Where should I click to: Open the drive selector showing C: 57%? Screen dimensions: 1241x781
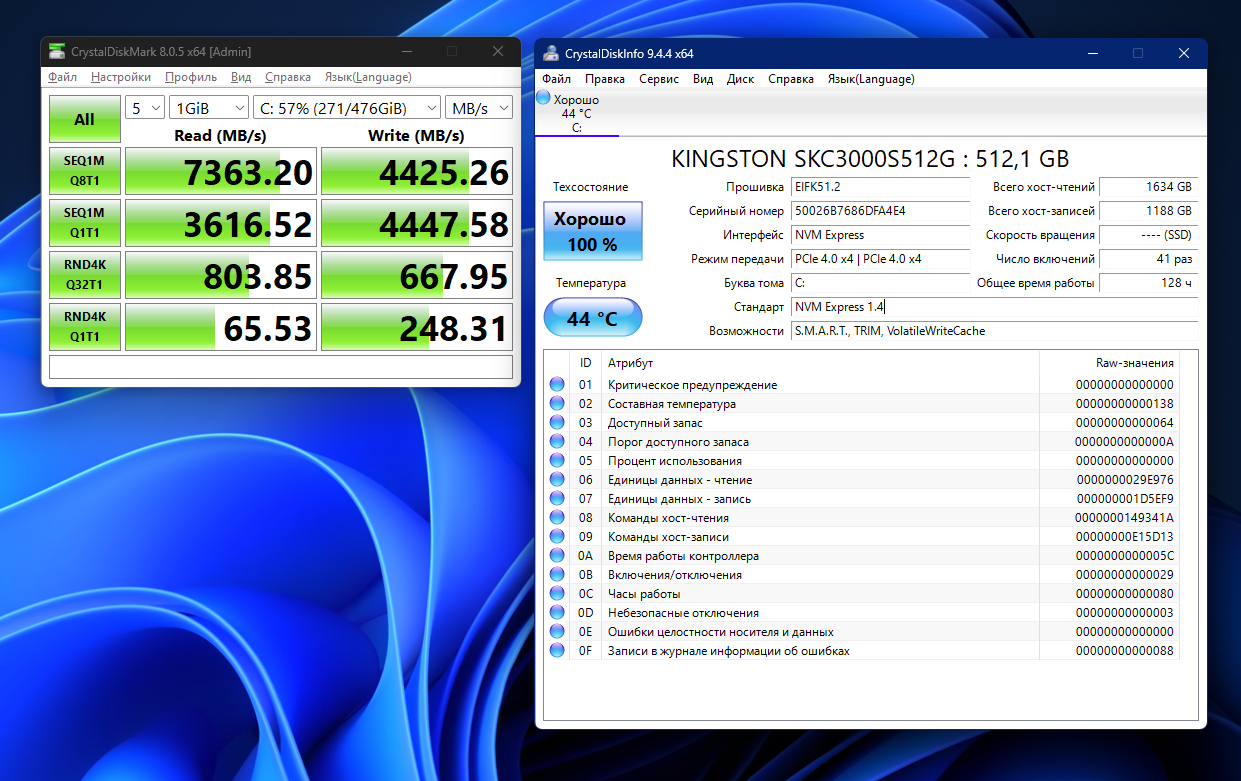[347, 108]
